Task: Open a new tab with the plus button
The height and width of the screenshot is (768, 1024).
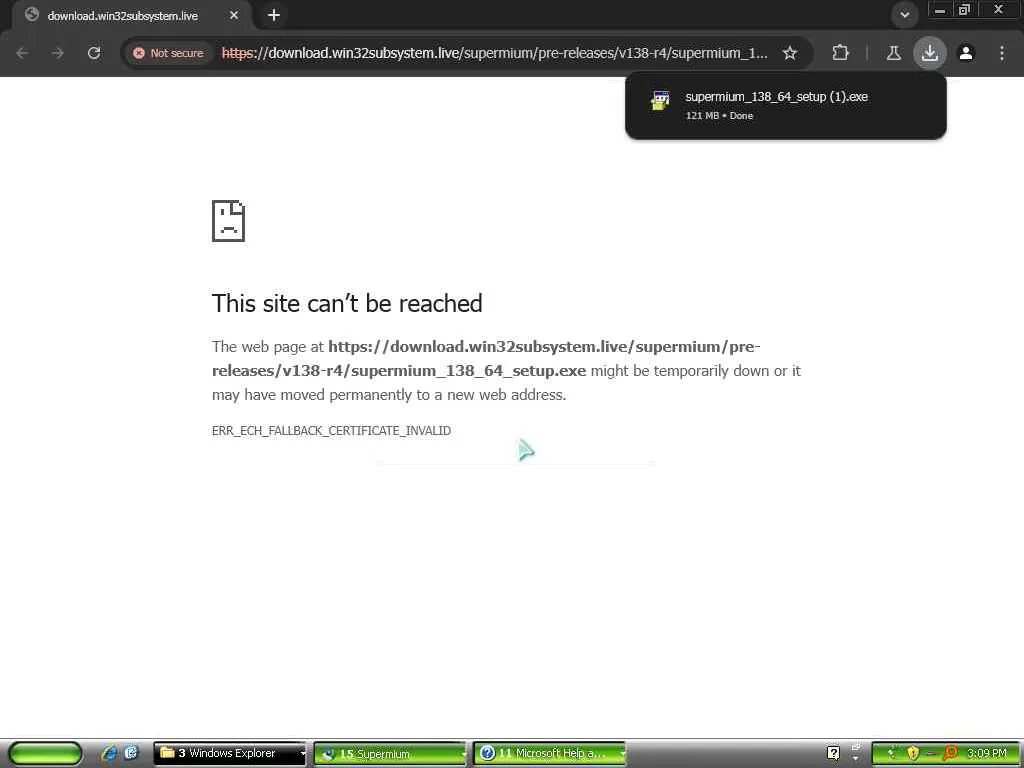Action: [274, 15]
